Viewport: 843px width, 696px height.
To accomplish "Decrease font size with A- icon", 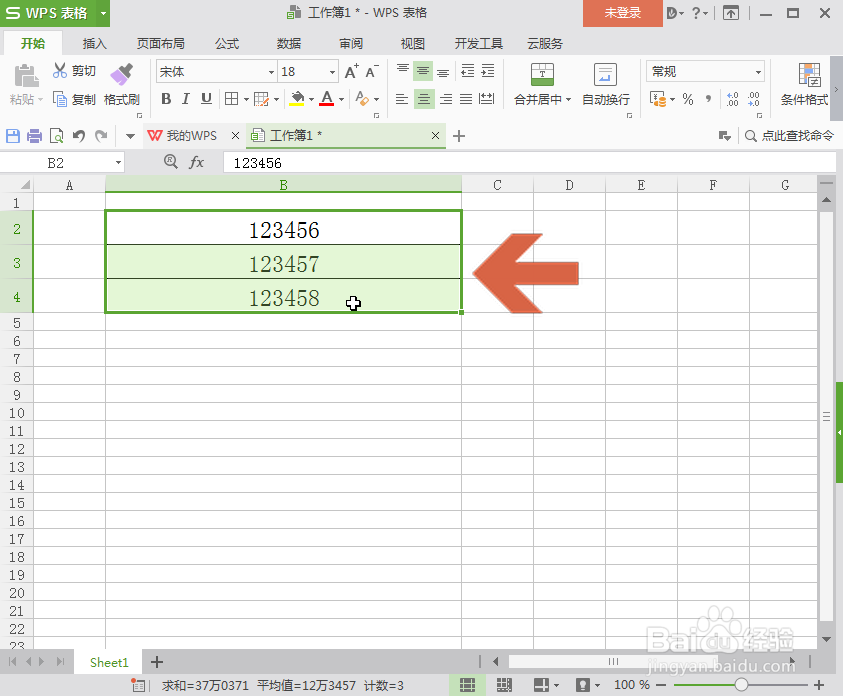I will coord(372,71).
